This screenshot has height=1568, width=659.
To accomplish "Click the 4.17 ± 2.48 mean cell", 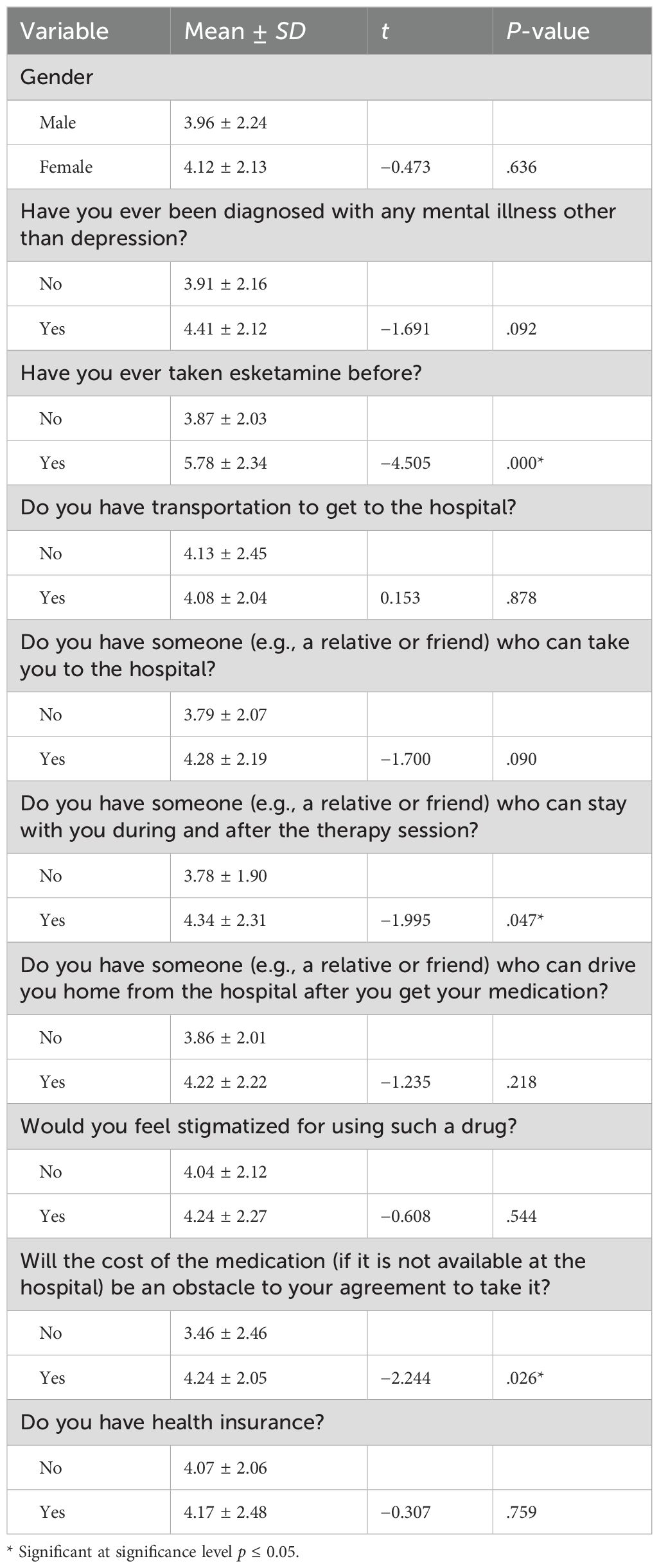I will coord(225,1512).
